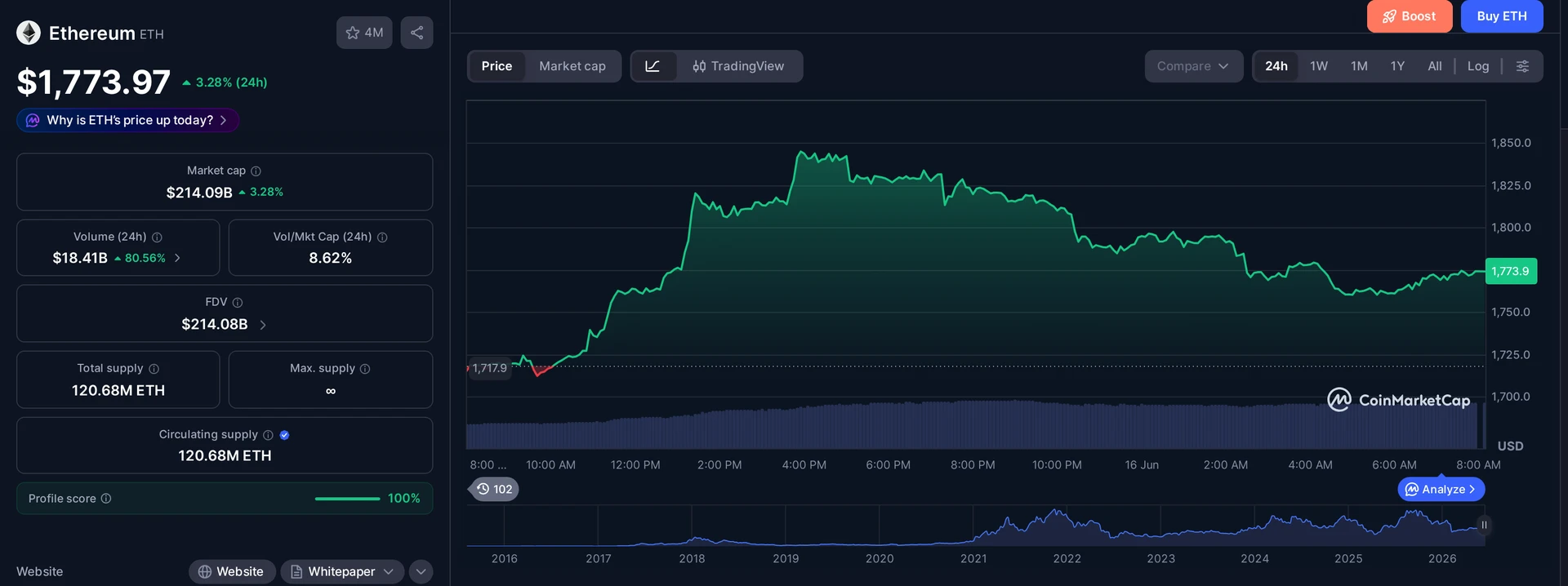The width and height of the screenshot is (1568, 586).
Task: Select the 1W time range
Action: [x=1319, y=66]
